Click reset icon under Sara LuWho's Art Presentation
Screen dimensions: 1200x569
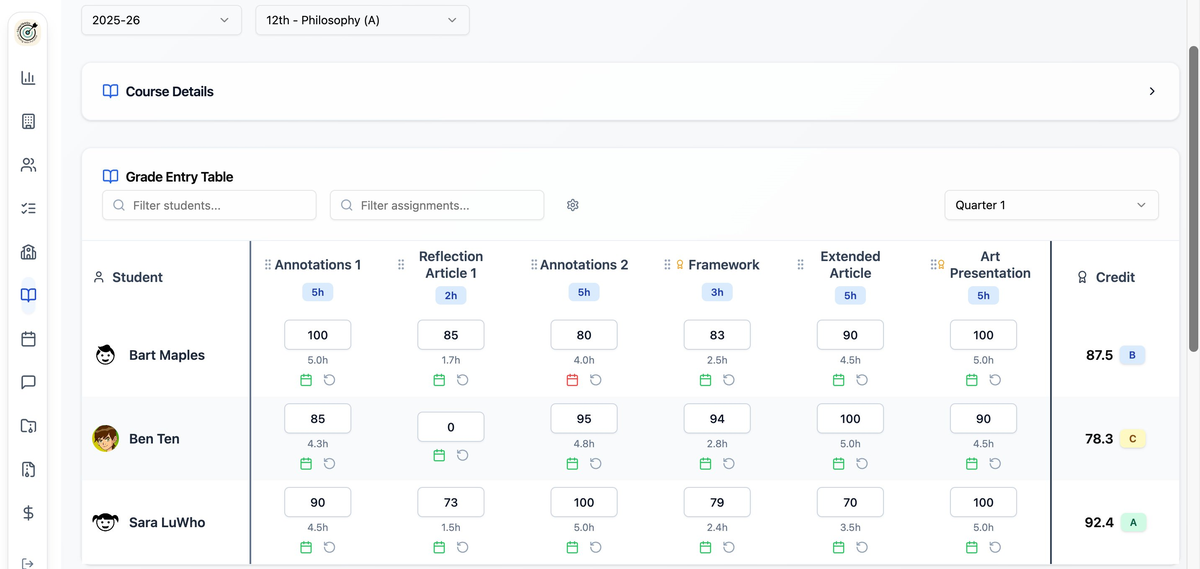[x=995, y=547]
